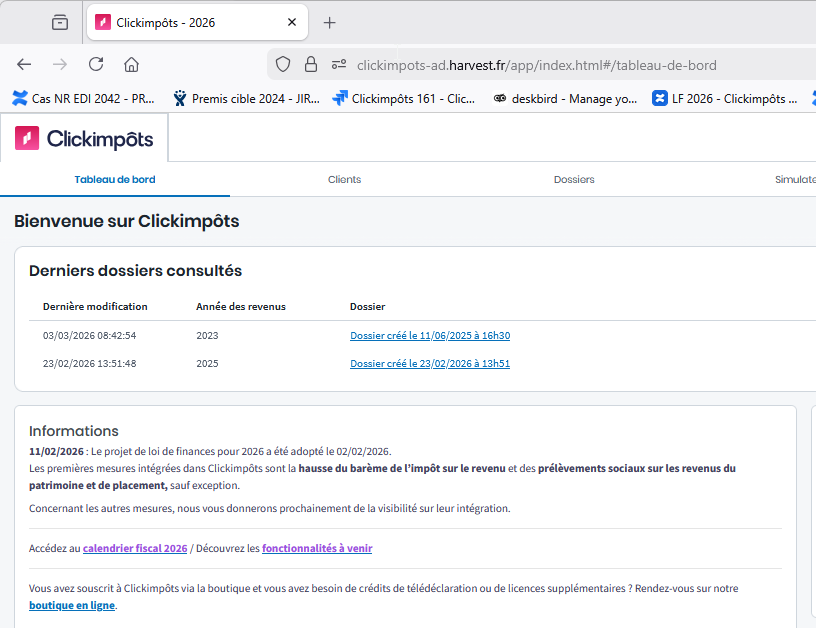Image resolution: width=816 pixels, height=628 pixels.
Task: Switch to the Dossiers tab
Action: pos(574,180)
